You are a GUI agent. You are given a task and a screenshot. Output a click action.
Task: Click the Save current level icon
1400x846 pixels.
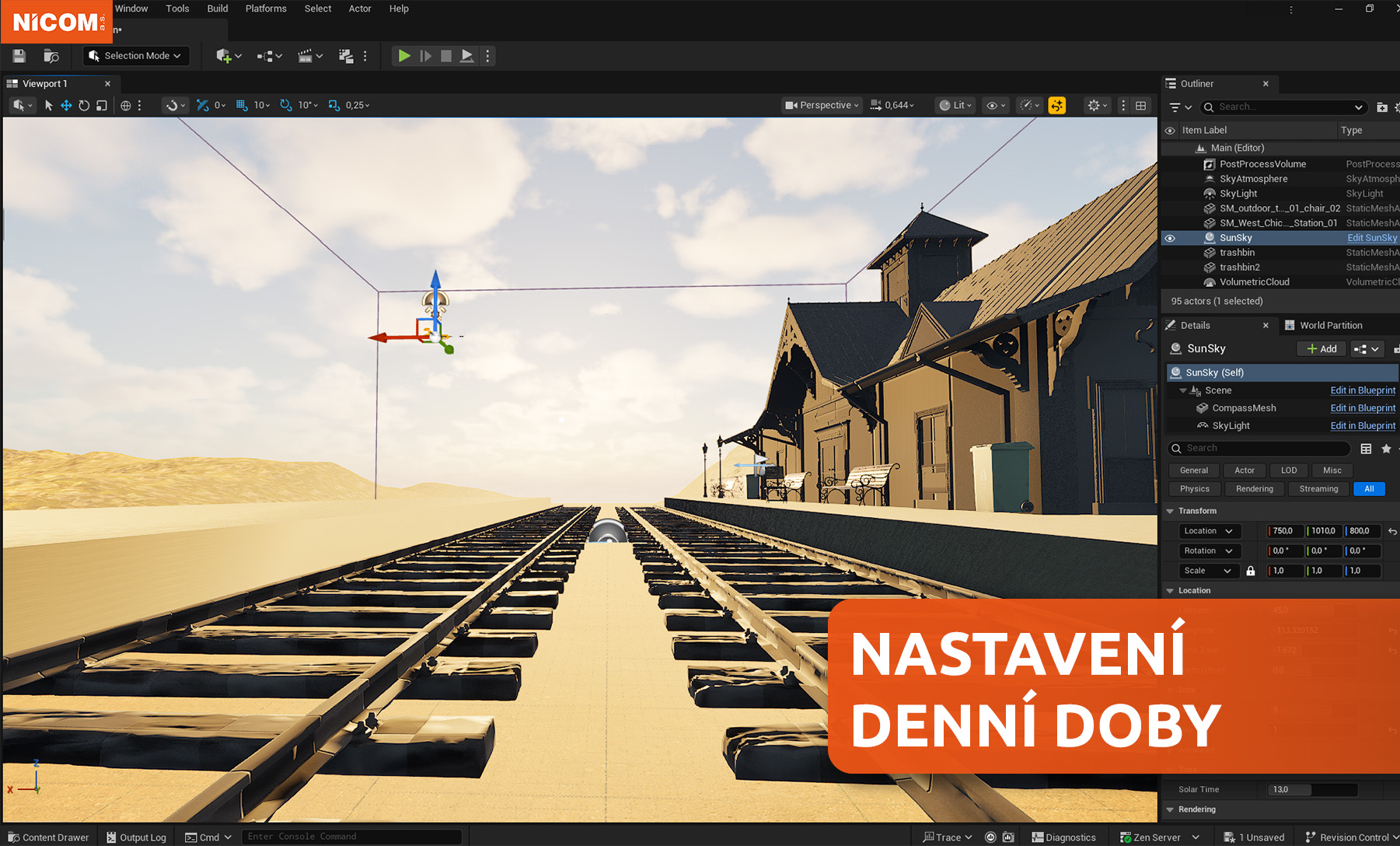coord(19,56)
